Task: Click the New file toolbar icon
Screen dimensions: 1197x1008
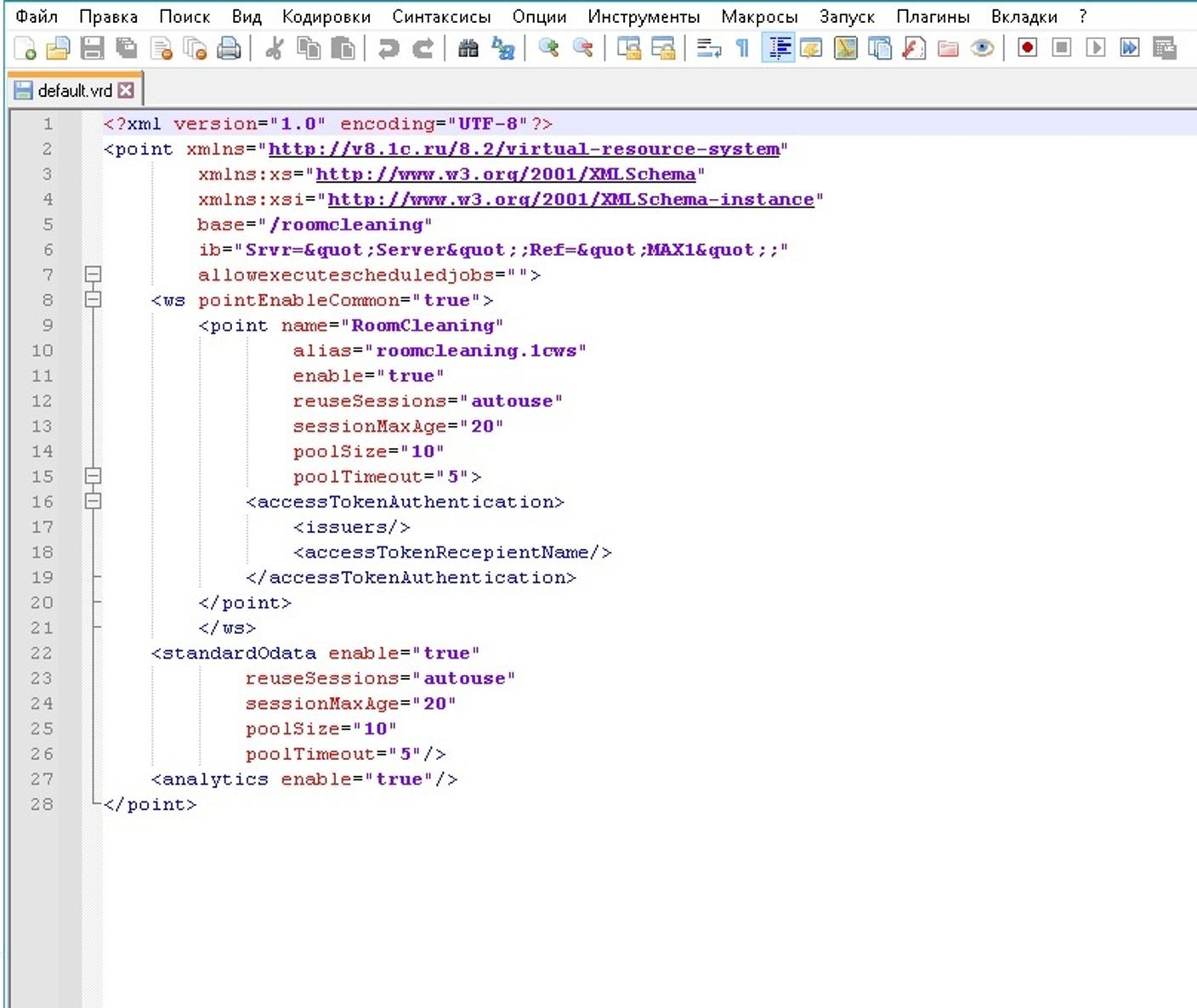Action: click(26, 48)
